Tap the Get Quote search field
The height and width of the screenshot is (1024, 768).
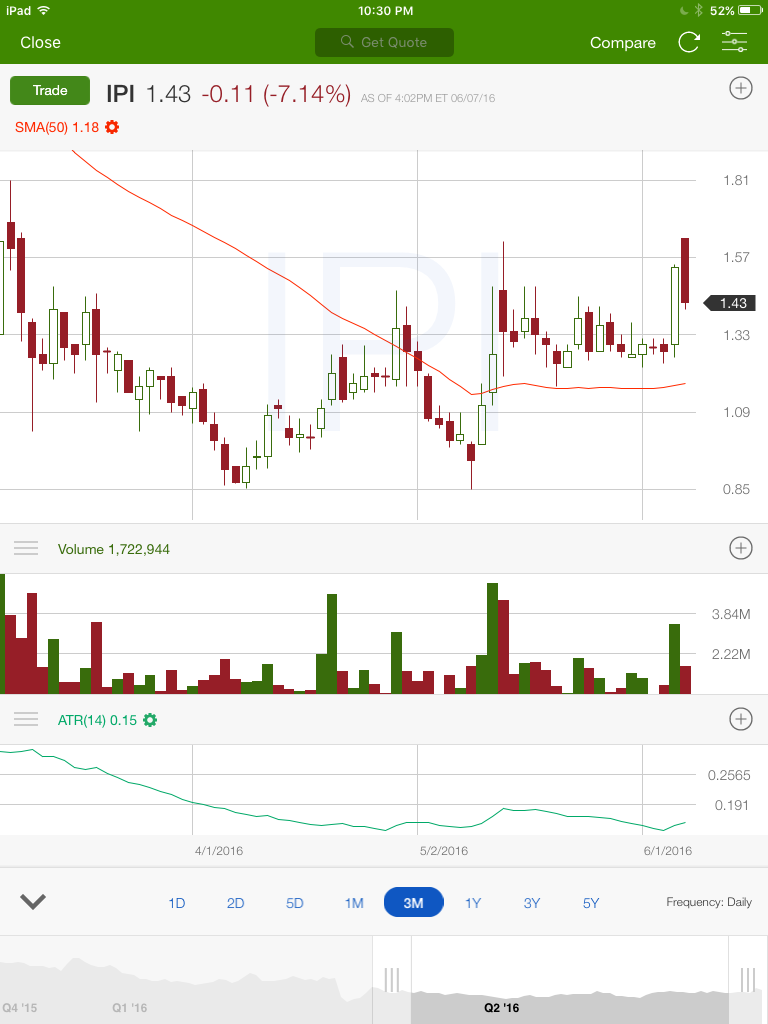[384, 42]
